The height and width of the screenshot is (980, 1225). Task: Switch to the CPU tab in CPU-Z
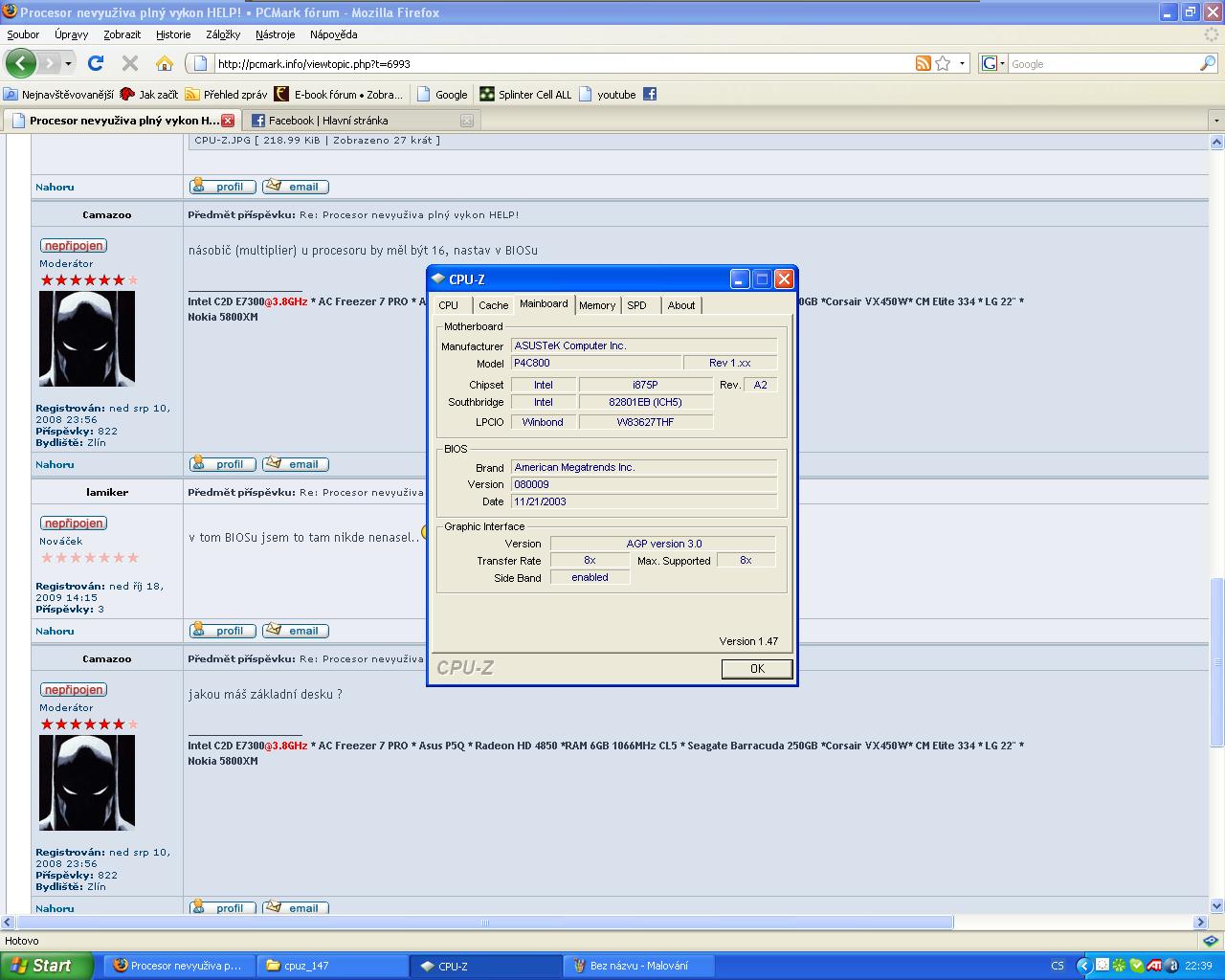(449, 305)
